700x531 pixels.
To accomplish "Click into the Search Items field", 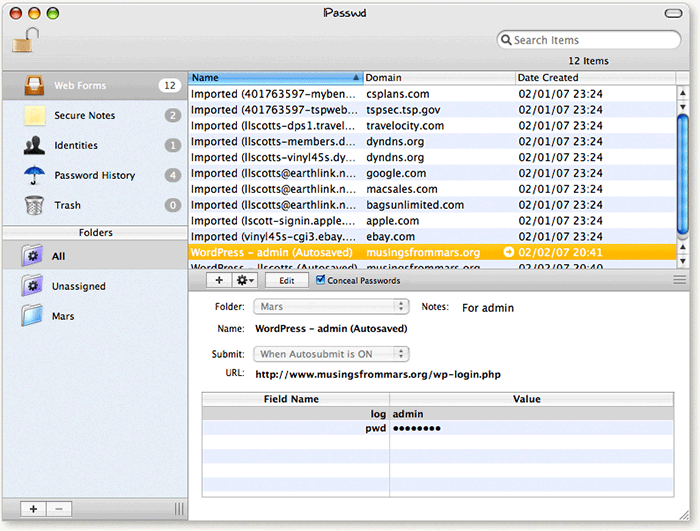I will tap(588, 40).
